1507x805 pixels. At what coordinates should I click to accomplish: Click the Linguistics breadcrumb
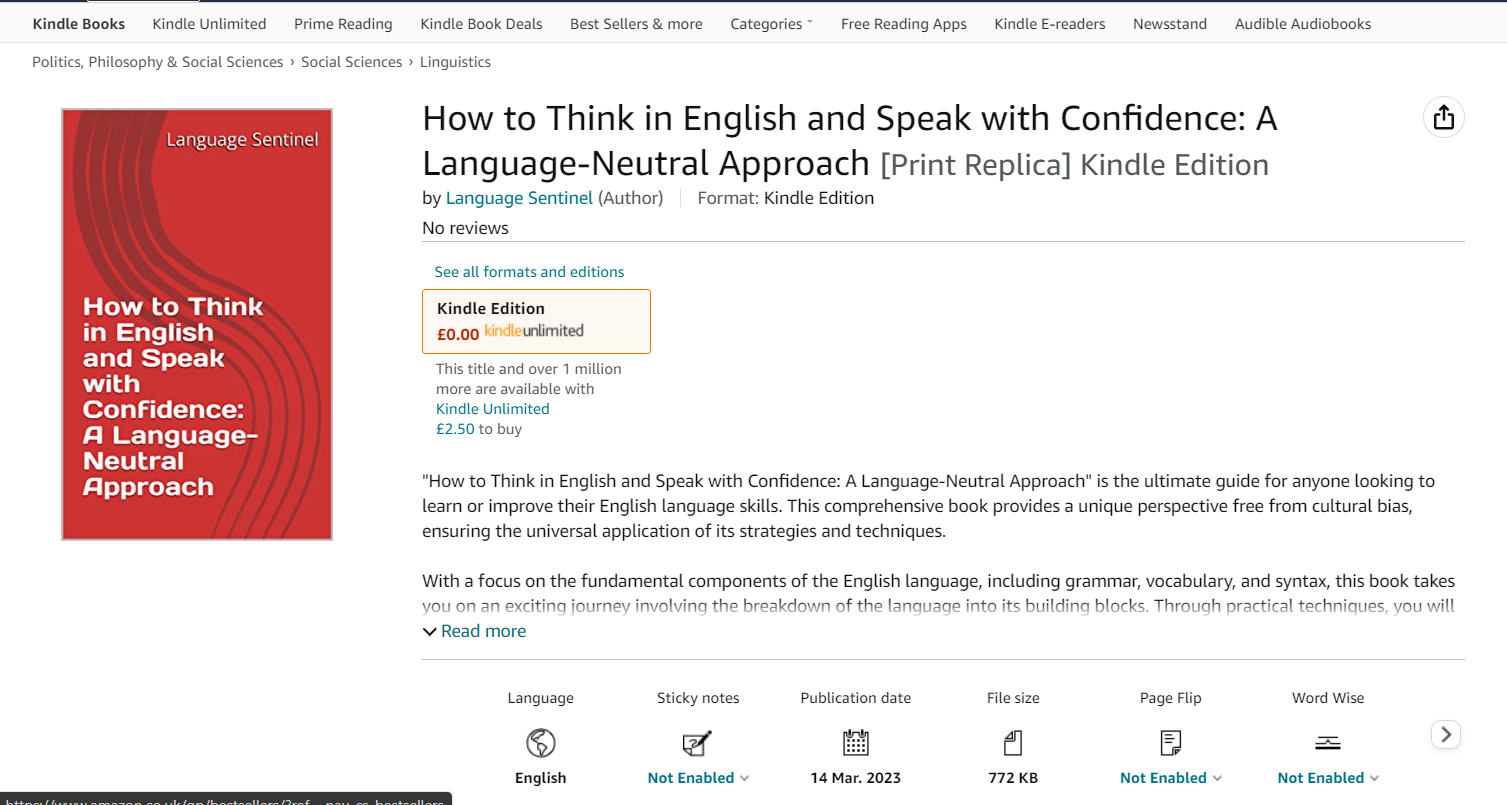(455, 62)
